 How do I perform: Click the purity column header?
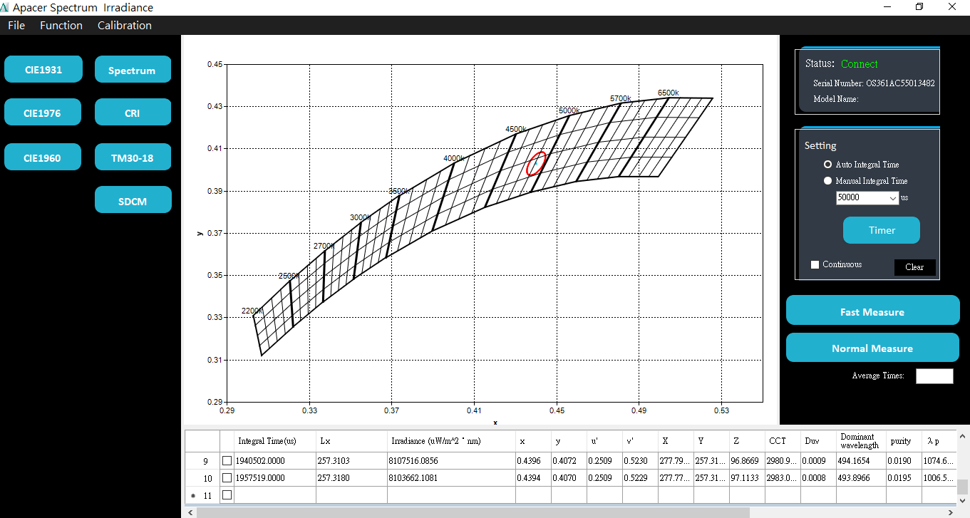[904, 441]
